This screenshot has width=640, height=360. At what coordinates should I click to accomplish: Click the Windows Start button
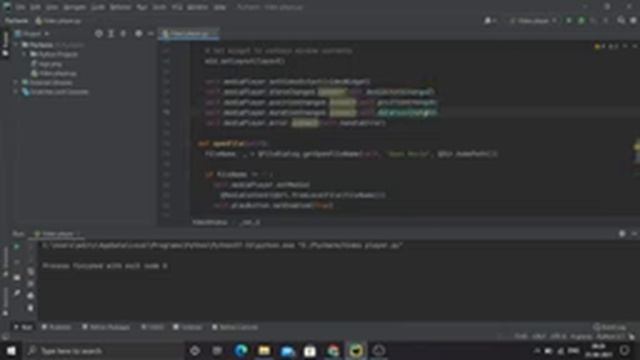point(11,351)
